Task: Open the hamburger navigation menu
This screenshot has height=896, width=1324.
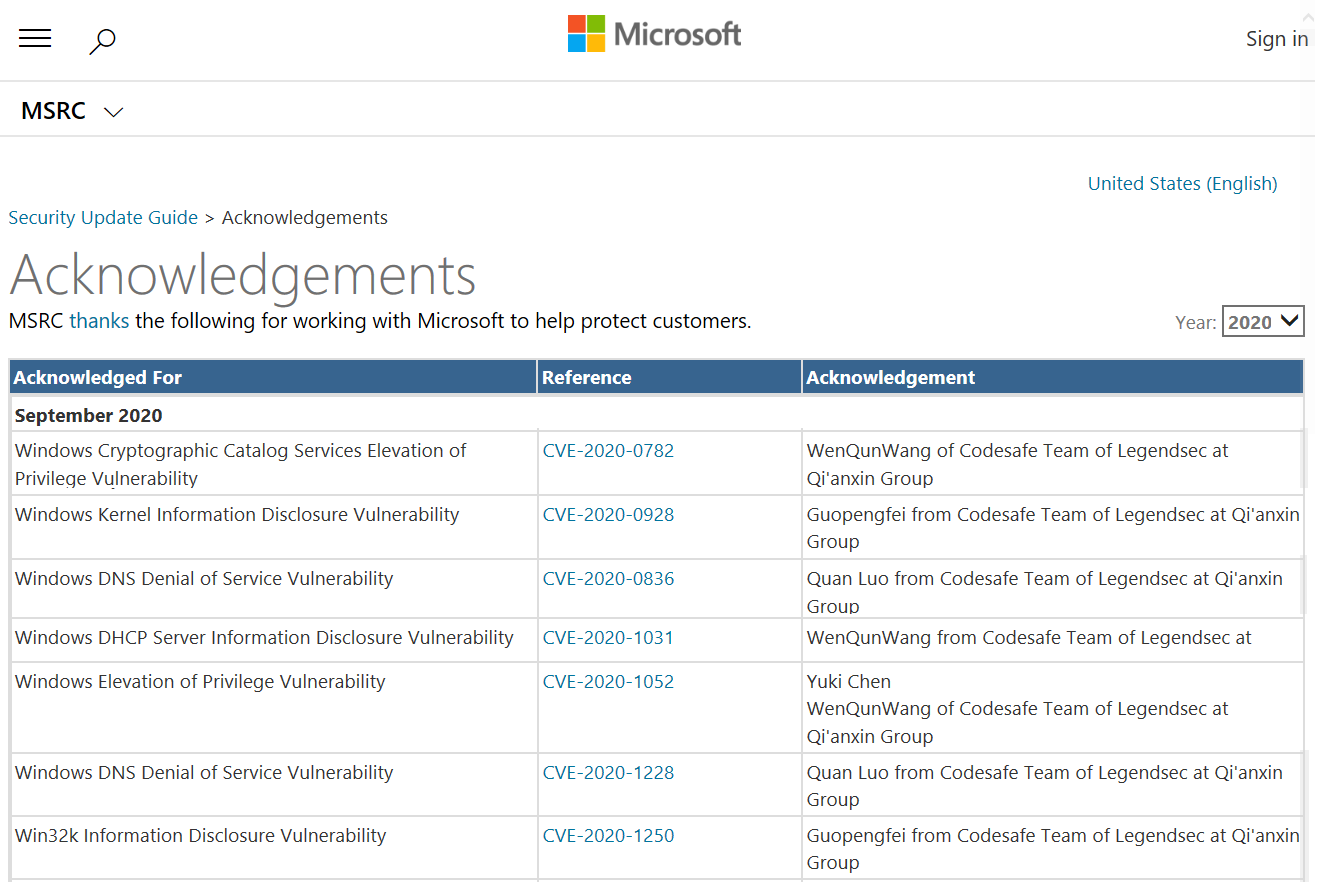Action: 35,39
